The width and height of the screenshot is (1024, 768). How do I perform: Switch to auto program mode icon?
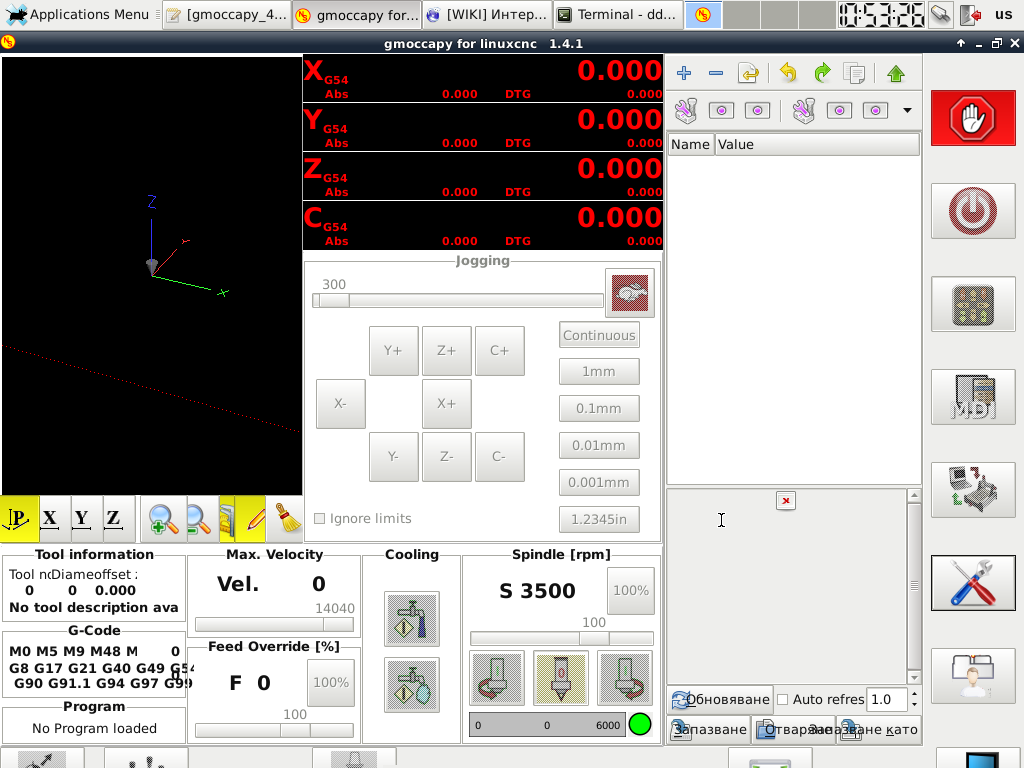[x=973, y=490]
